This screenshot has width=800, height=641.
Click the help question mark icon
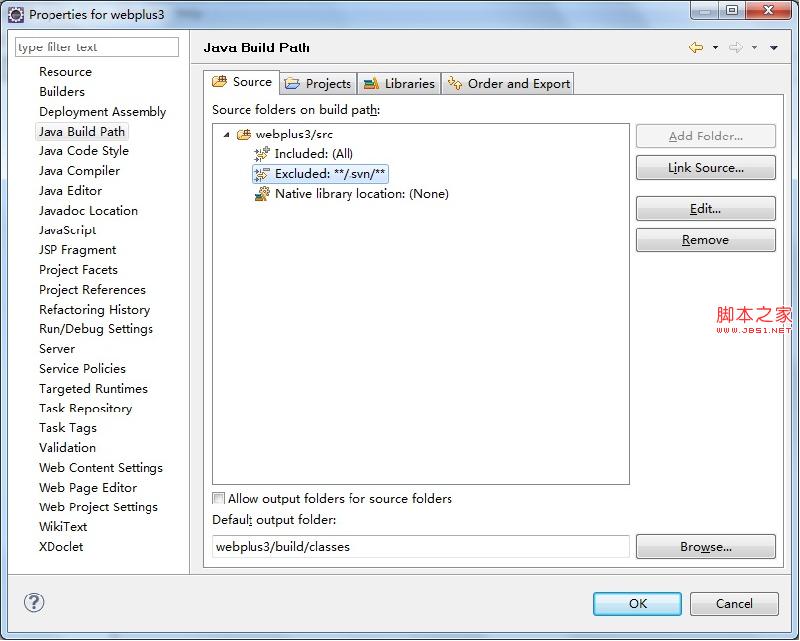click(x=34, y=602)
